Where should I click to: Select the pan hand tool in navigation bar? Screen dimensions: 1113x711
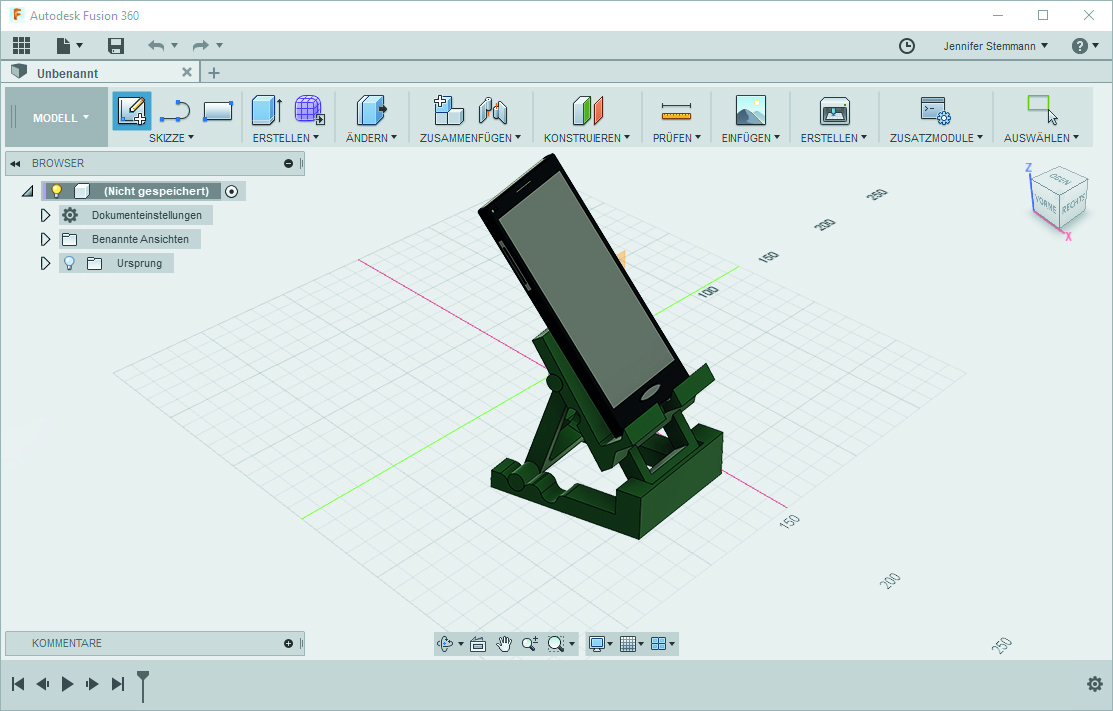click(504, 644)
